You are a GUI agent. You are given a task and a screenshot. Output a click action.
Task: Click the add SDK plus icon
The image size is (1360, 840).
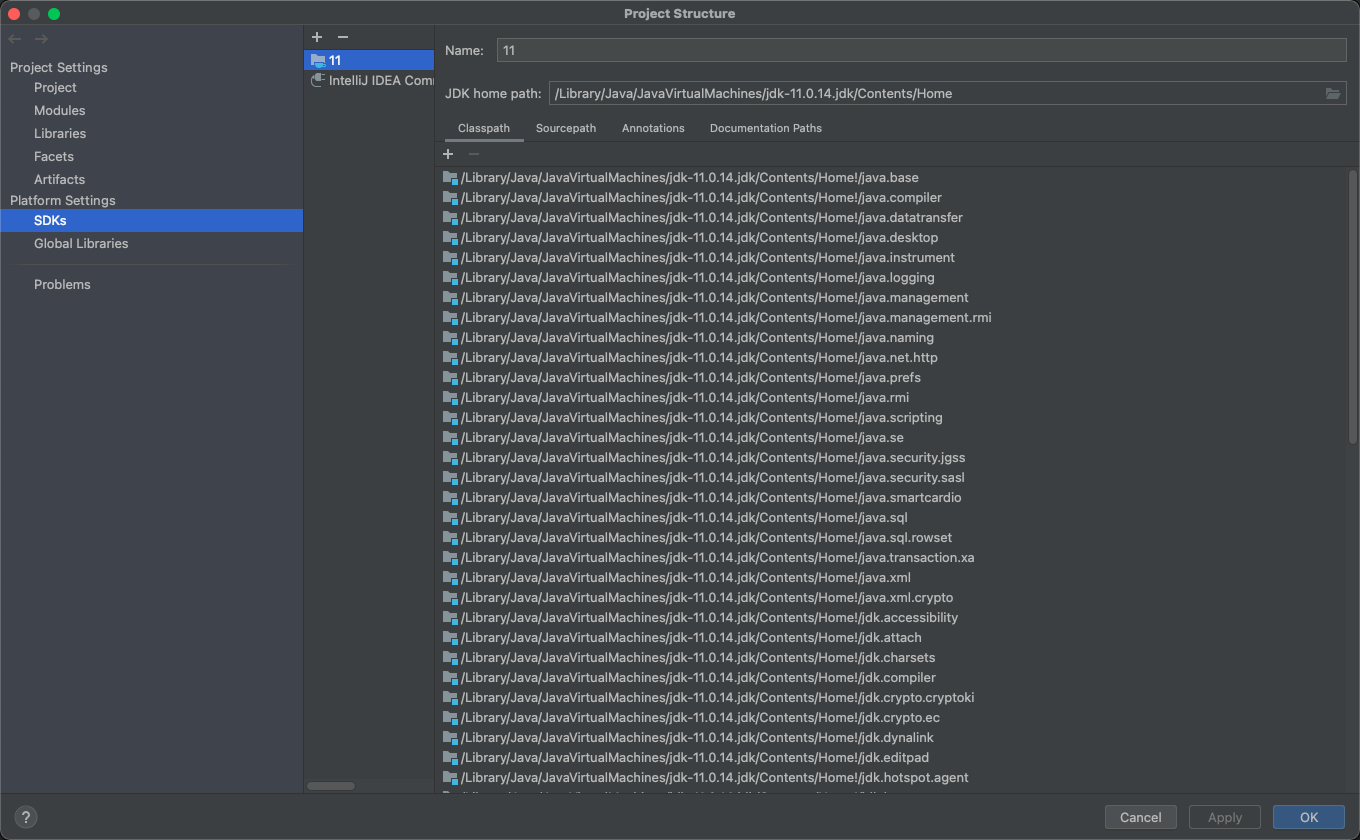click(x=317, y=37)
